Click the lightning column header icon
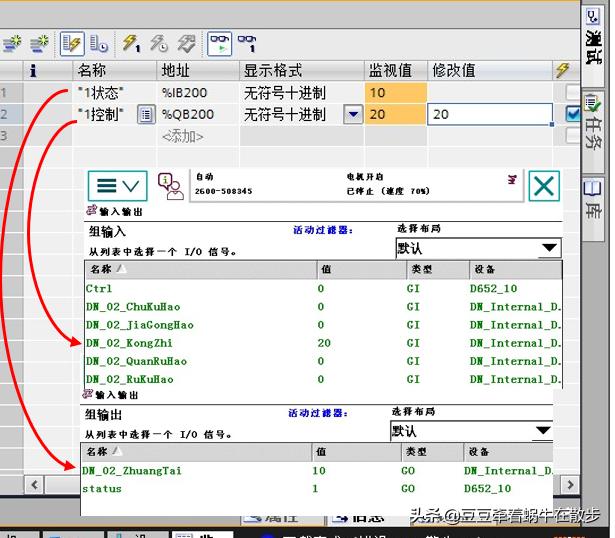This screenshot has width=615, height=538. click(562, 71)
